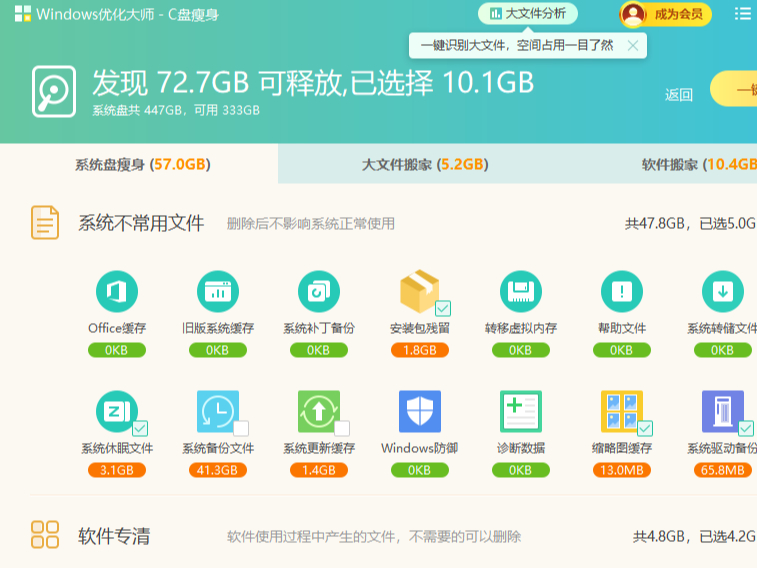Screen dimensions: 757x568
Task: Open the 旧版系统缓存 icon
Action: 218,291
